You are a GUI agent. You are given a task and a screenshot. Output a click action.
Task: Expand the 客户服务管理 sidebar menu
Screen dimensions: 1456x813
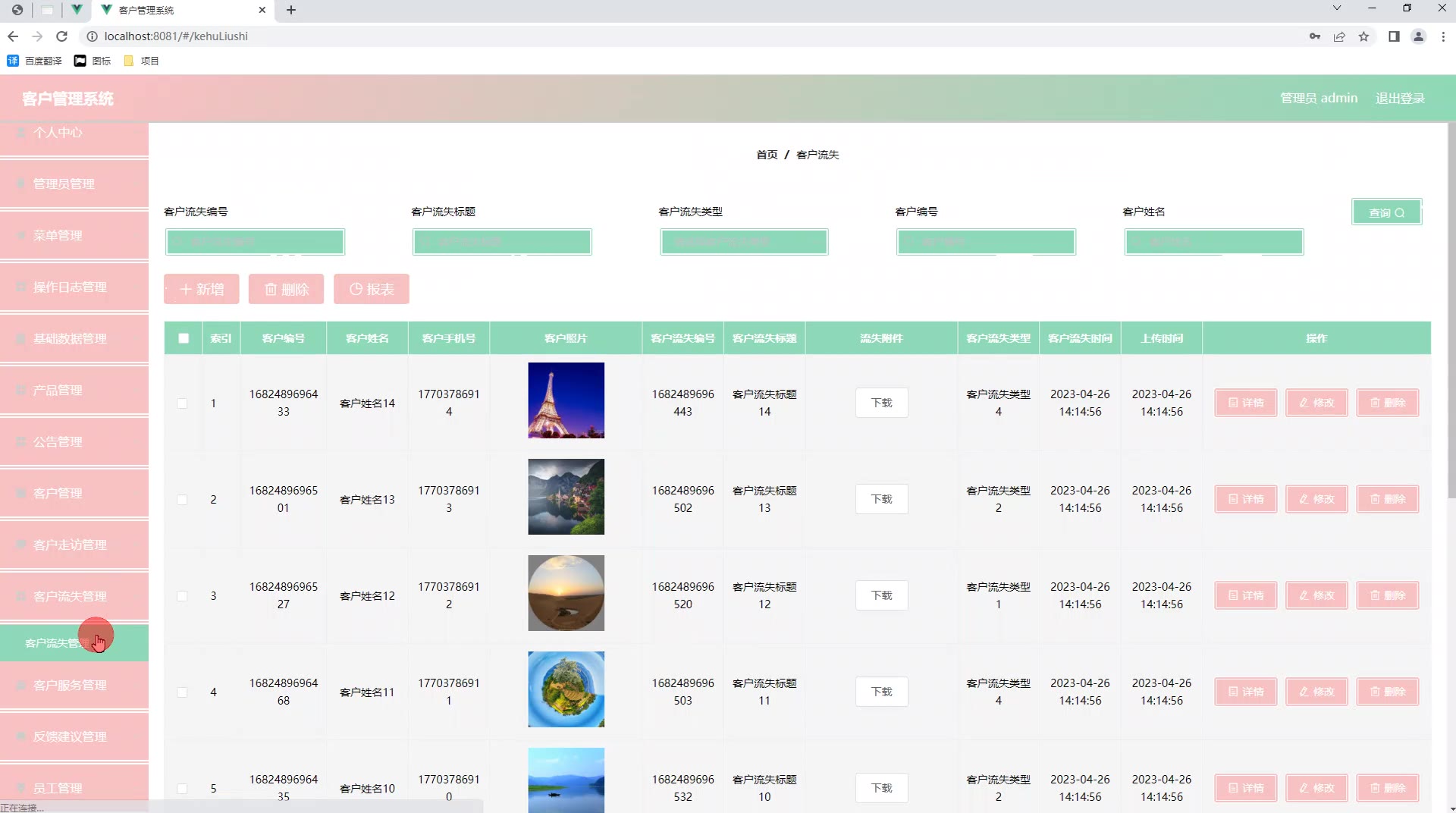coord(74,685)
